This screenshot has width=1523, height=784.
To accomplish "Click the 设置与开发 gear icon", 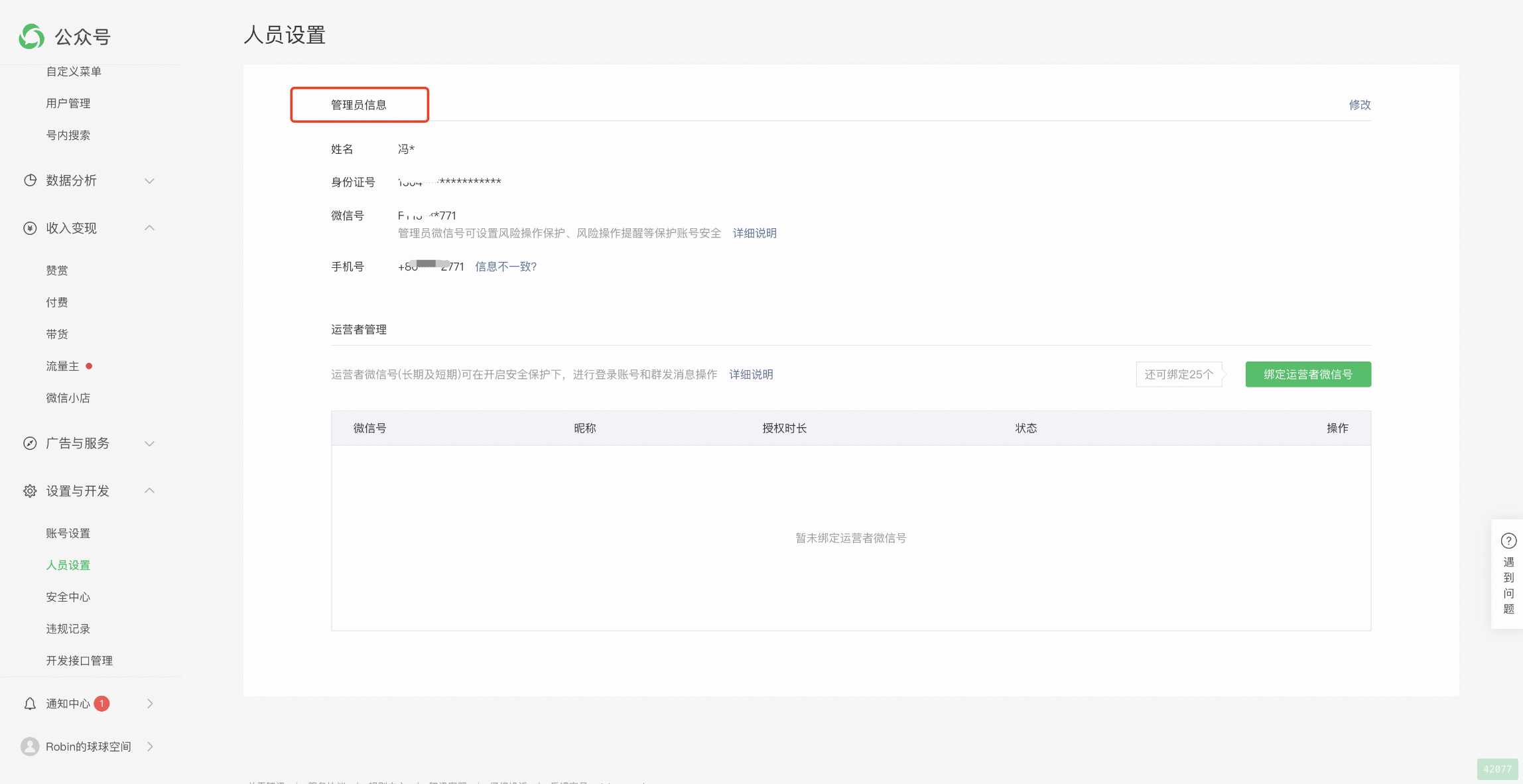I will point(30,491).
